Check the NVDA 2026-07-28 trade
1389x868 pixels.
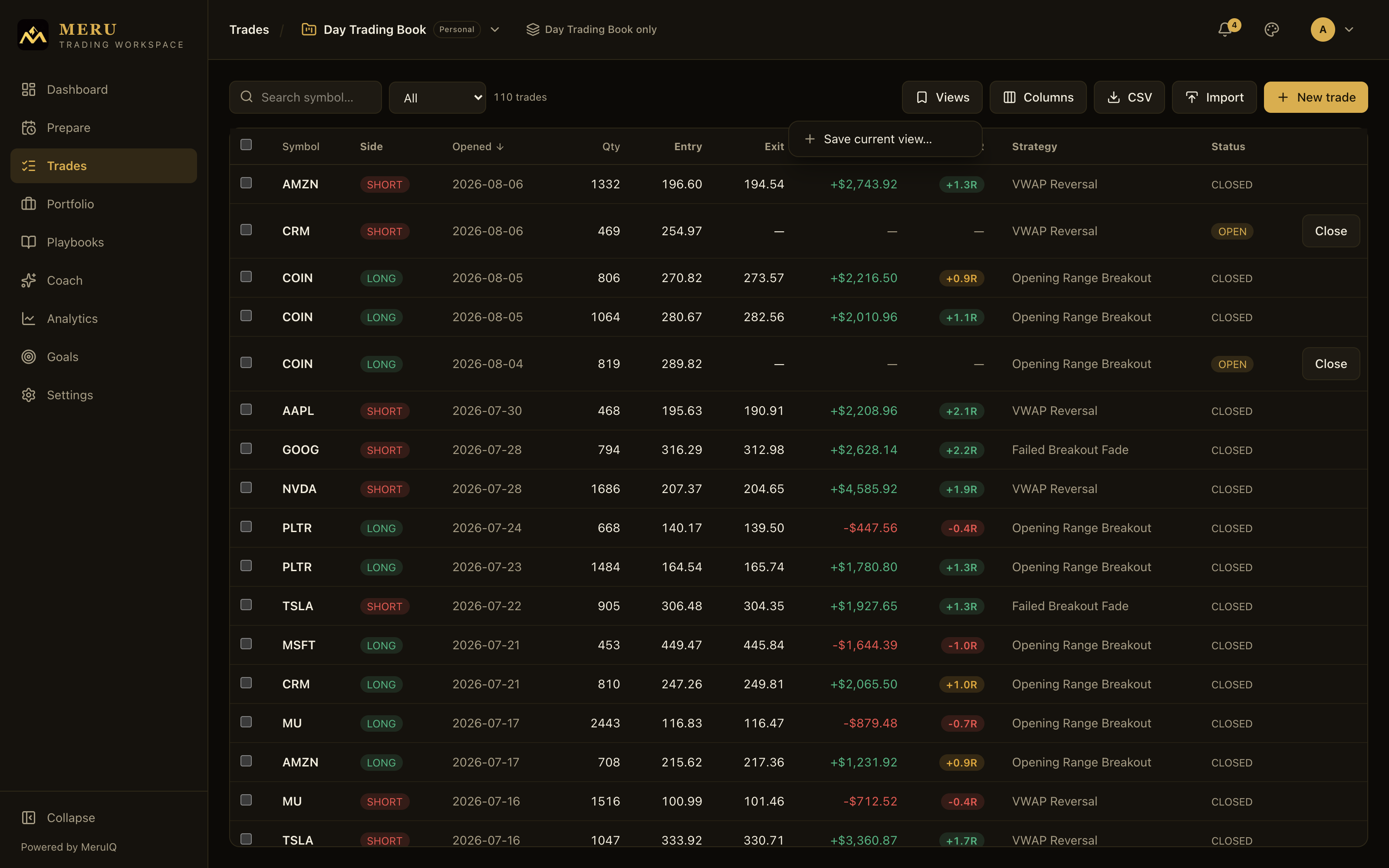point(246,487)
